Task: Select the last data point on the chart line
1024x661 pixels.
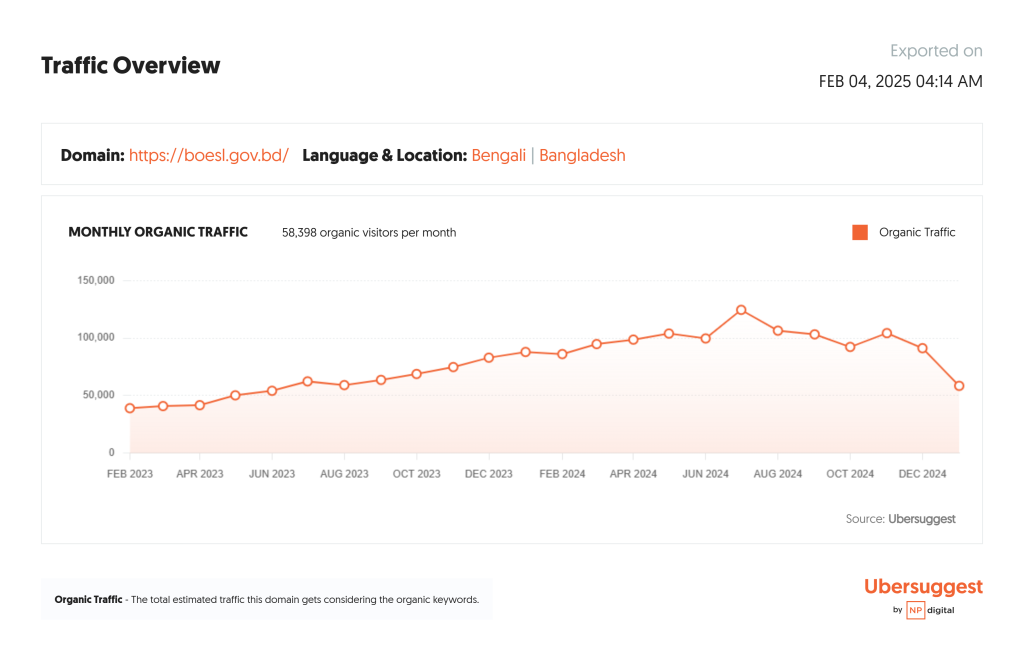Action: (959, 386)
